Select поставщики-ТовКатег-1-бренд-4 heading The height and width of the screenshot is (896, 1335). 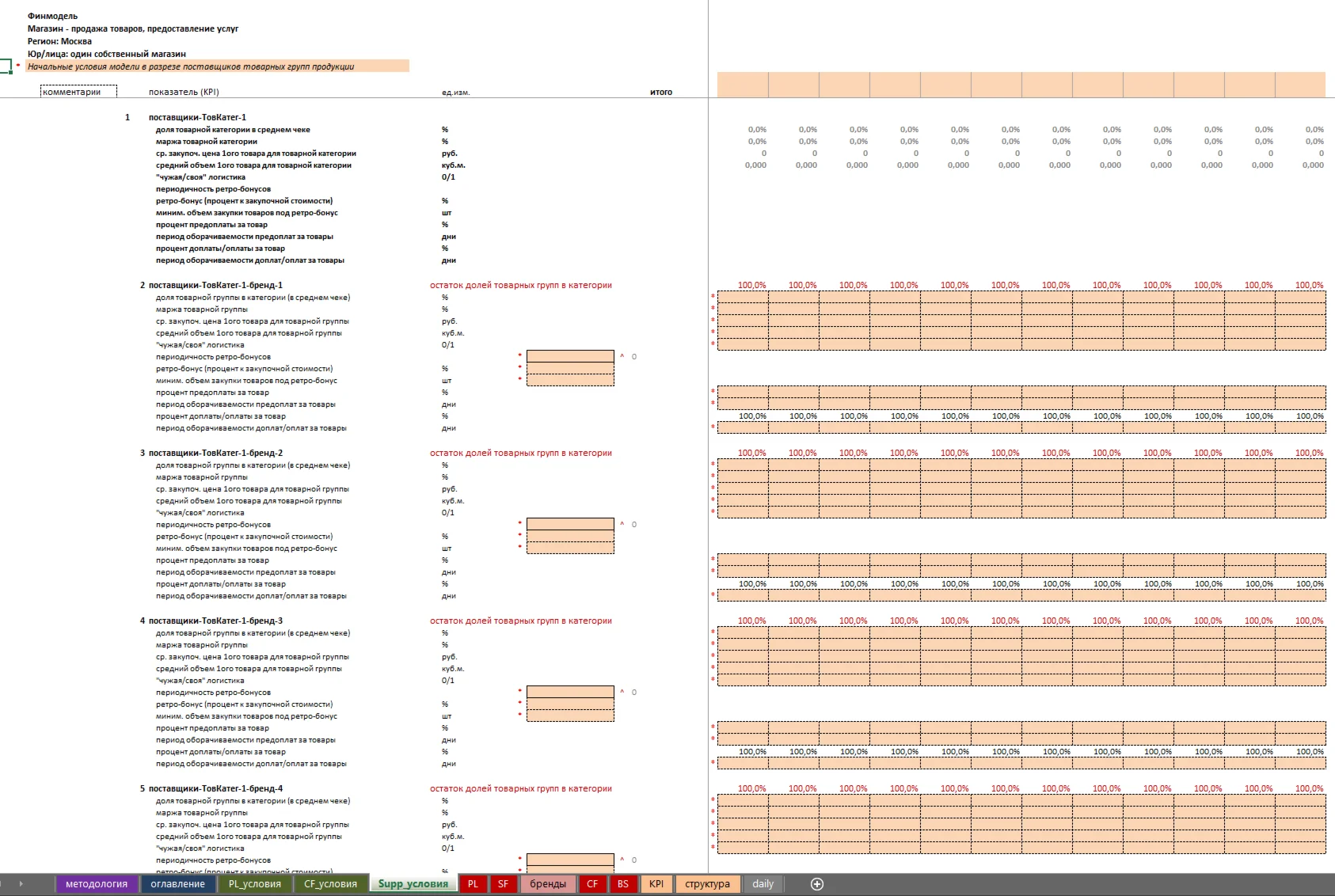tap(215, 788)
